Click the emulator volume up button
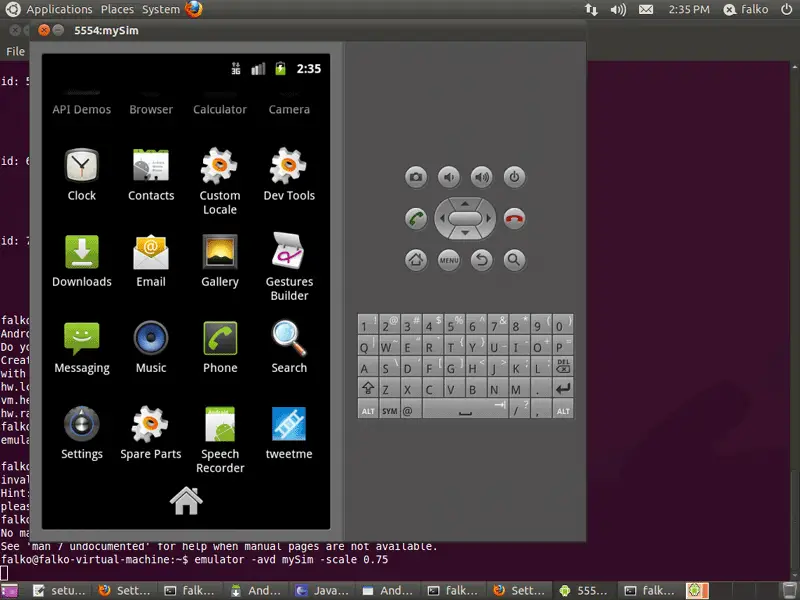This screenshot has height=600, width=800. (481, 177)
